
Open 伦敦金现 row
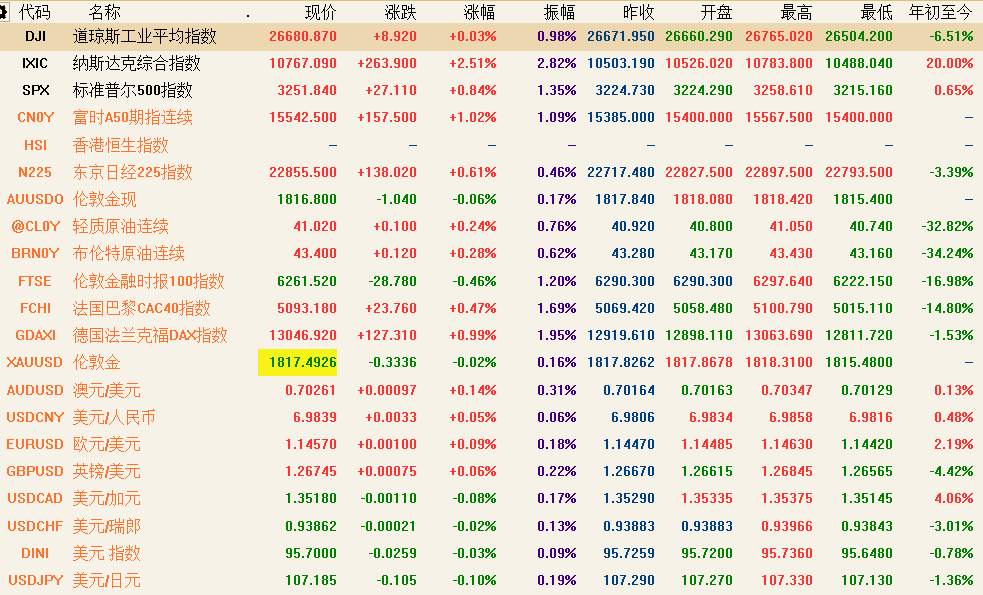click(x=105, y=199)
